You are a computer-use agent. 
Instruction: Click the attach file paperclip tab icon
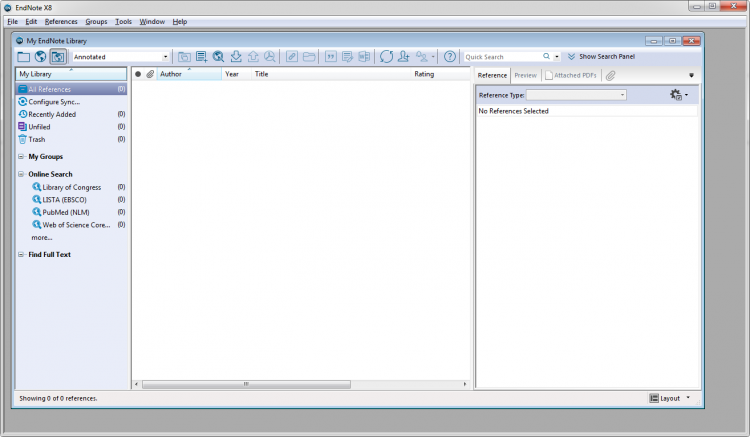click(x=610, y=76)
